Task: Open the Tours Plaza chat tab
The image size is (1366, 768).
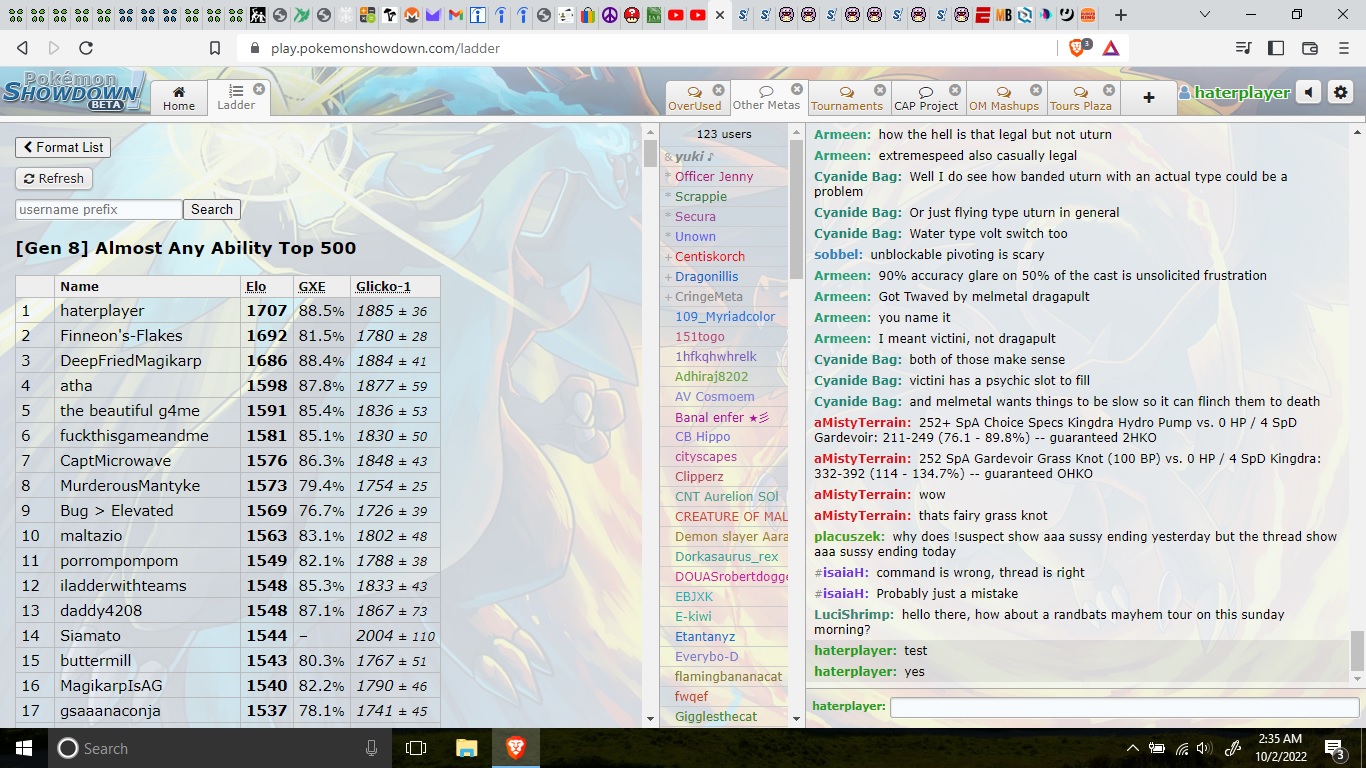Action: click(x=1080, y=98)
